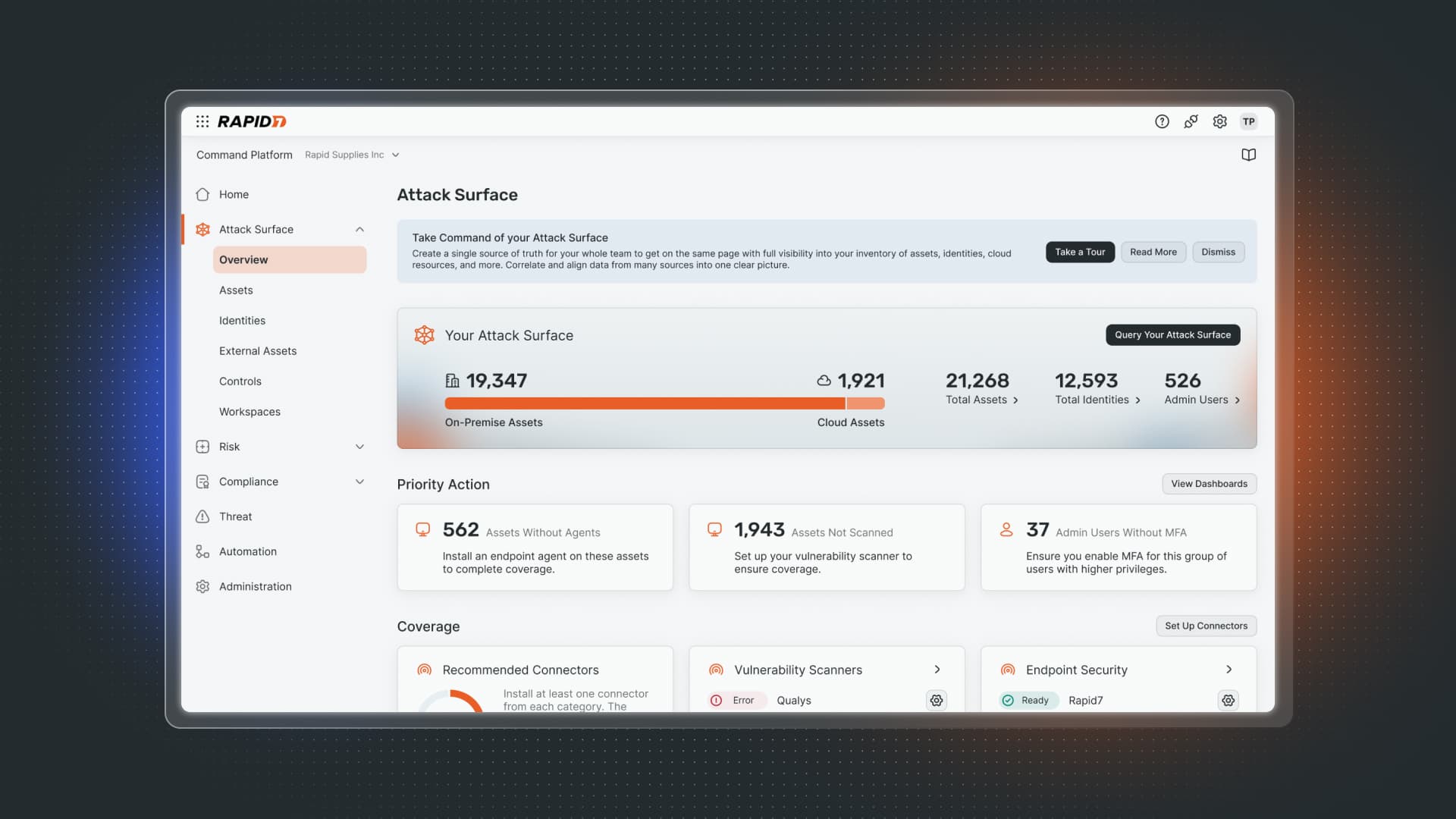Click Query Your Attack Surface button

pyautogui.click(x=1172, y=334)
